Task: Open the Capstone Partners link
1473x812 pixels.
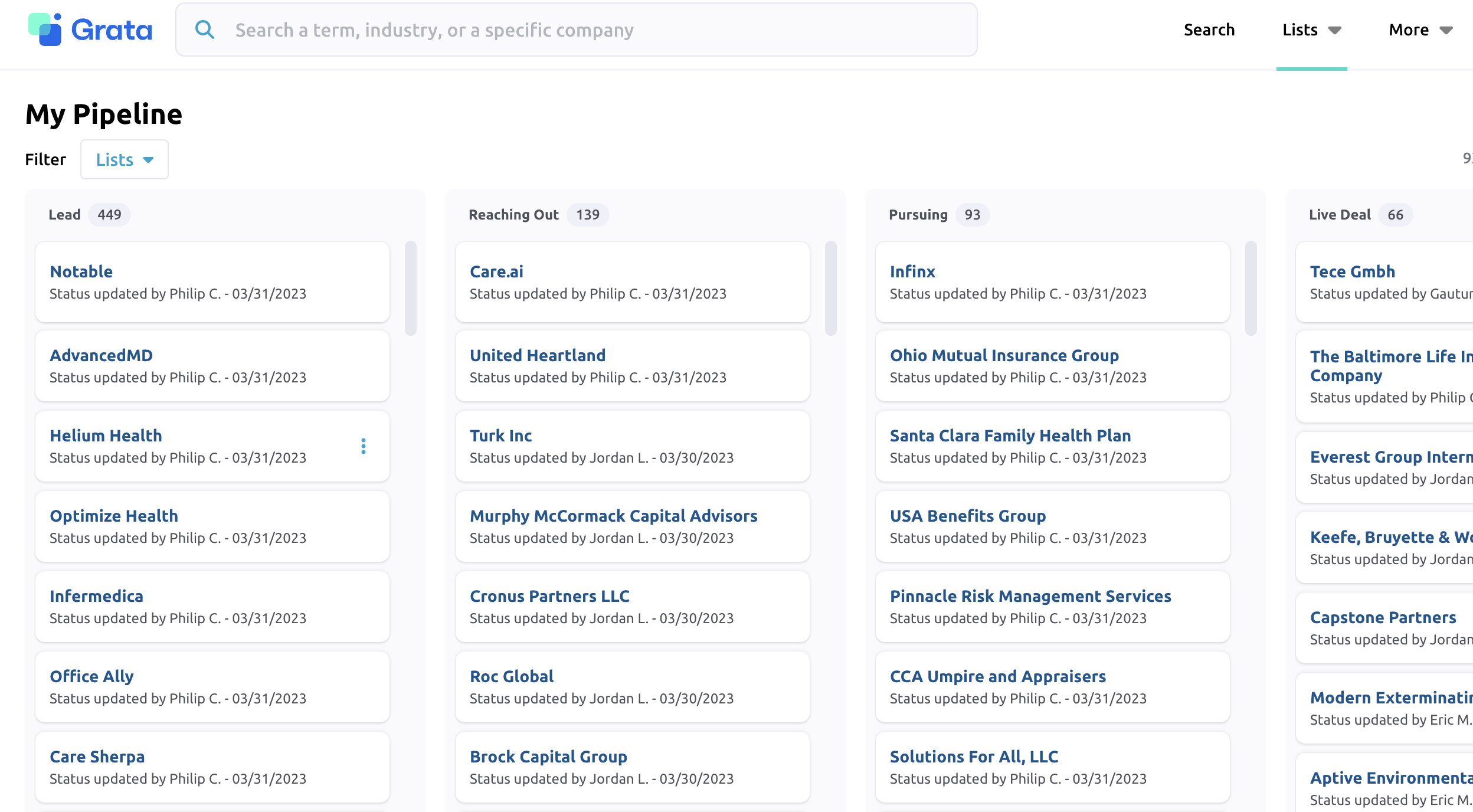Action: click(1383, 617)
